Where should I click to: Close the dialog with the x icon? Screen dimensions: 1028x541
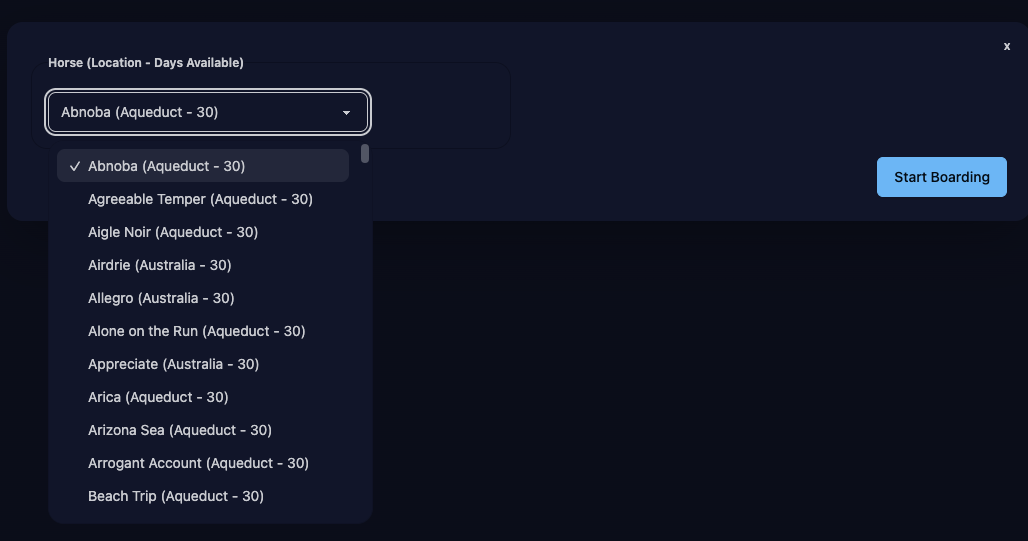pyautogui.click(x=1007, y=46)
